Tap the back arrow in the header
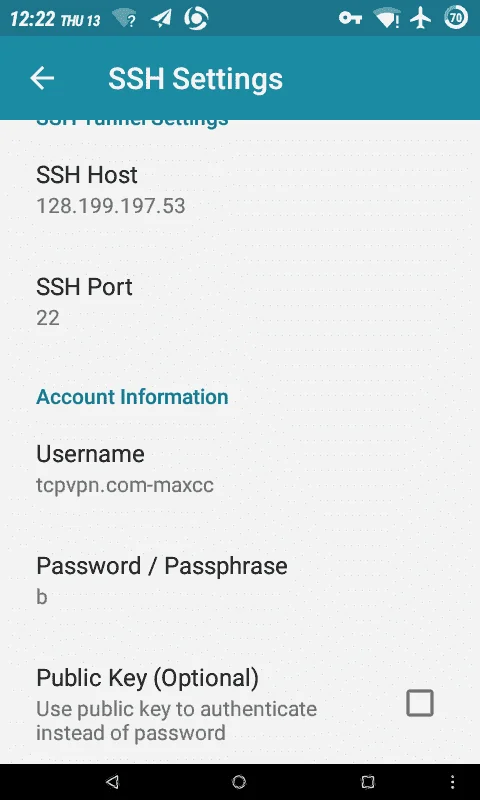480x800 pixels. click(42, 78)
